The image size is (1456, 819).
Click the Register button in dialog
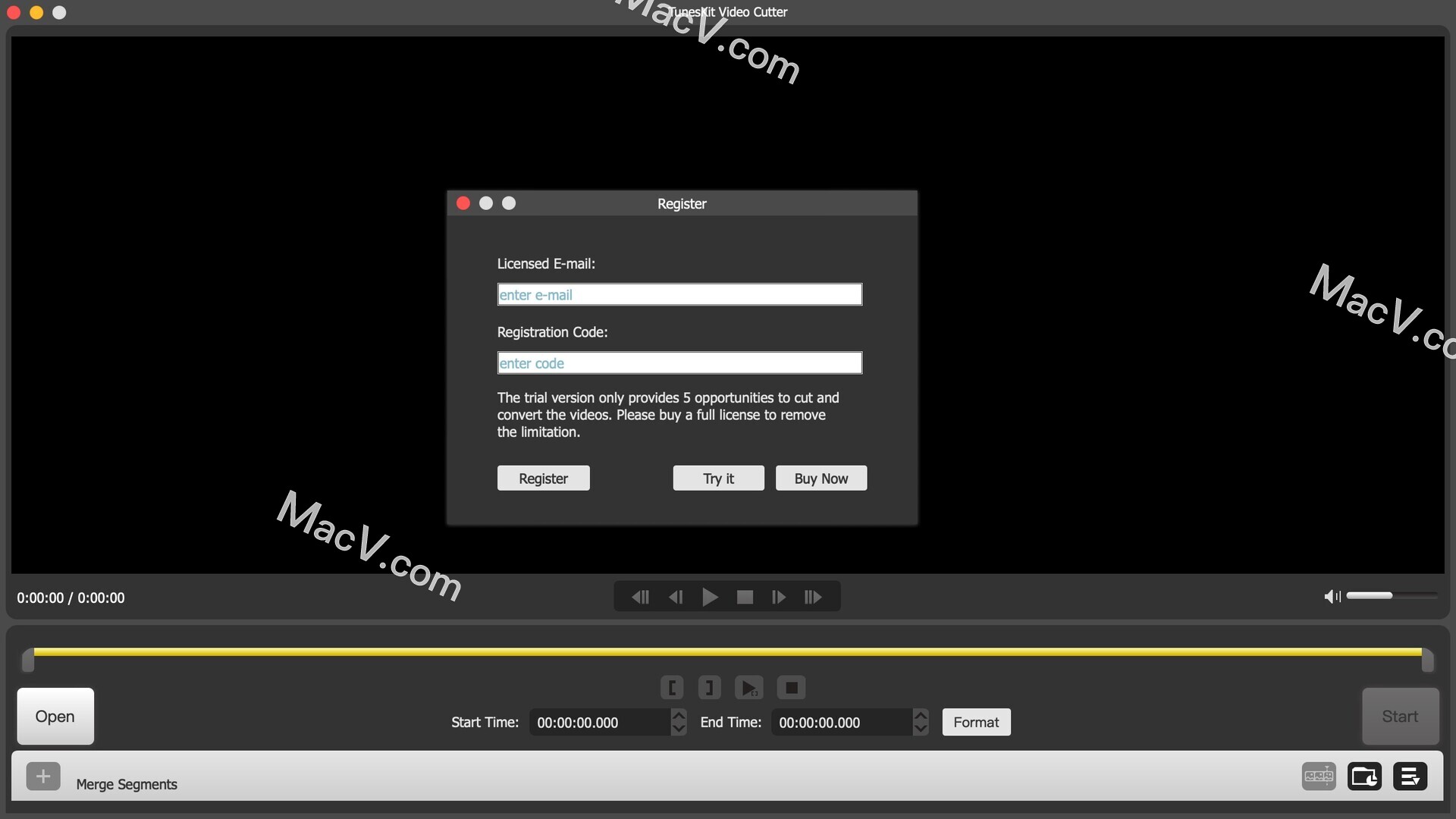[x=543, y=478]
